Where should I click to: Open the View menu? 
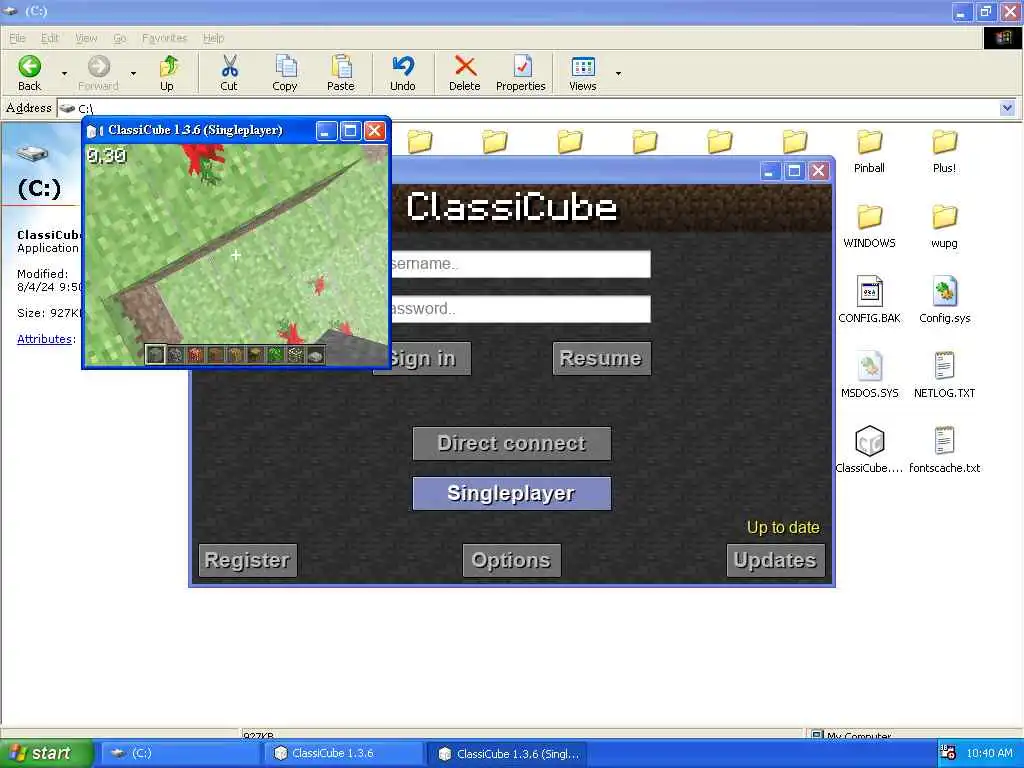pyautogui.click(x=86, y=38)
